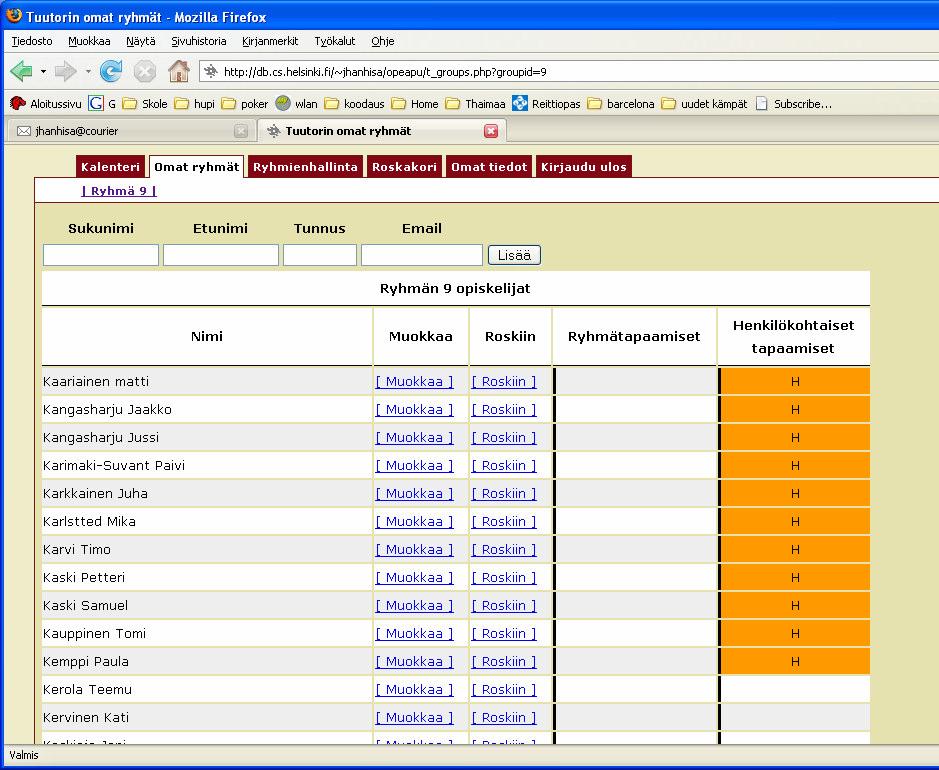Viewport: 939px width, 770px height.
Task: Open the uudet kämpät bookmark folder
Action: point(704,104)
